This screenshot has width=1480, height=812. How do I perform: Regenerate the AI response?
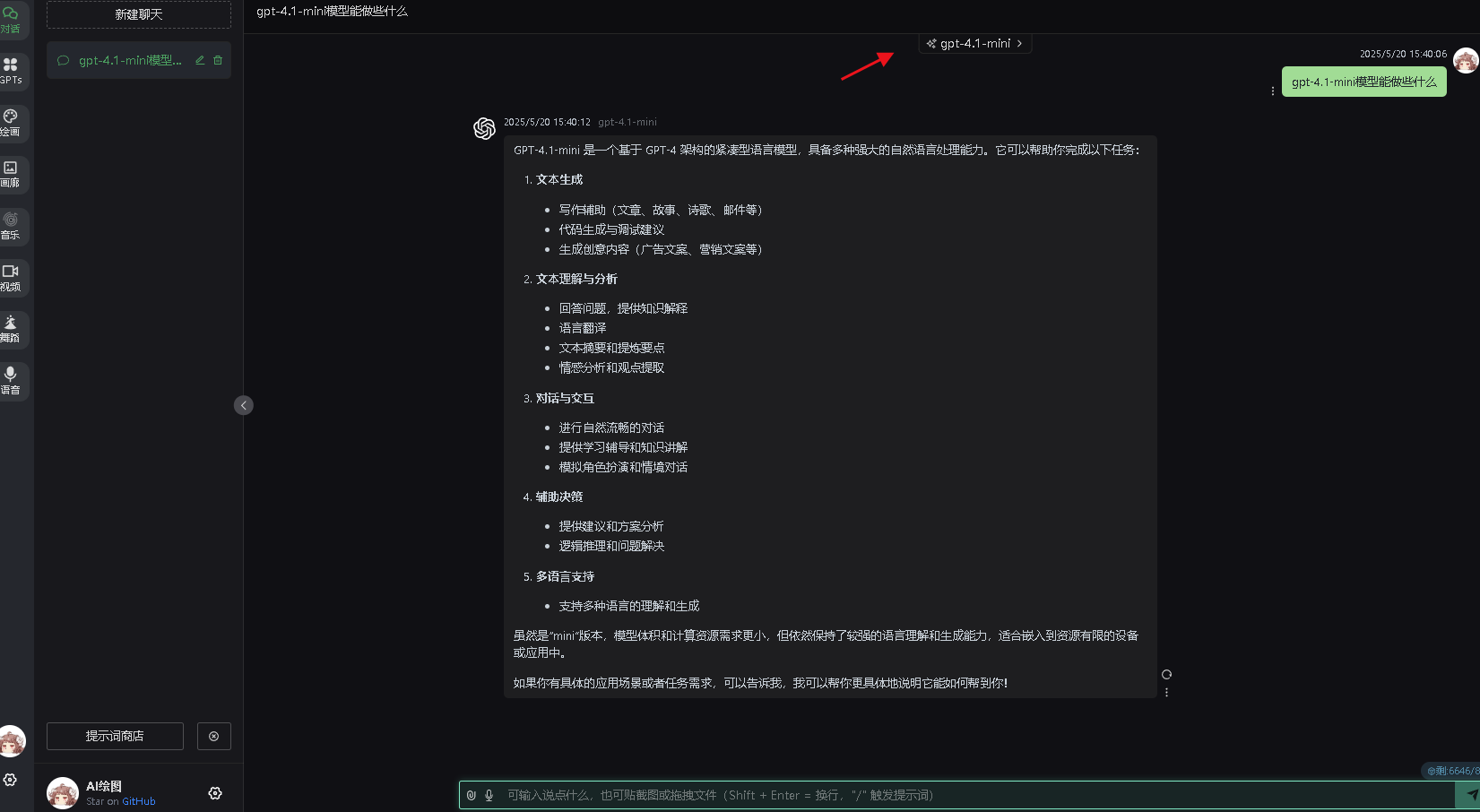(1166, 674)
